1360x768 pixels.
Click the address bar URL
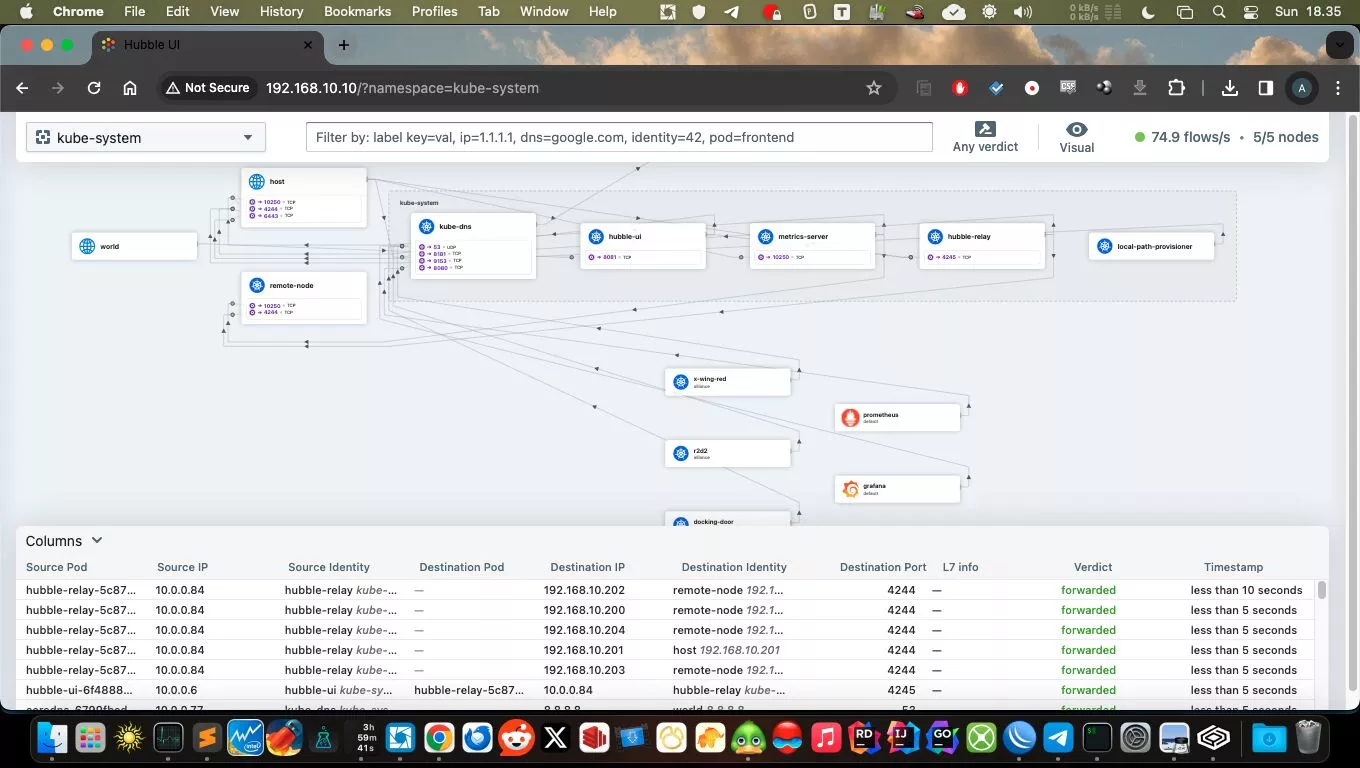click(402, 88)
